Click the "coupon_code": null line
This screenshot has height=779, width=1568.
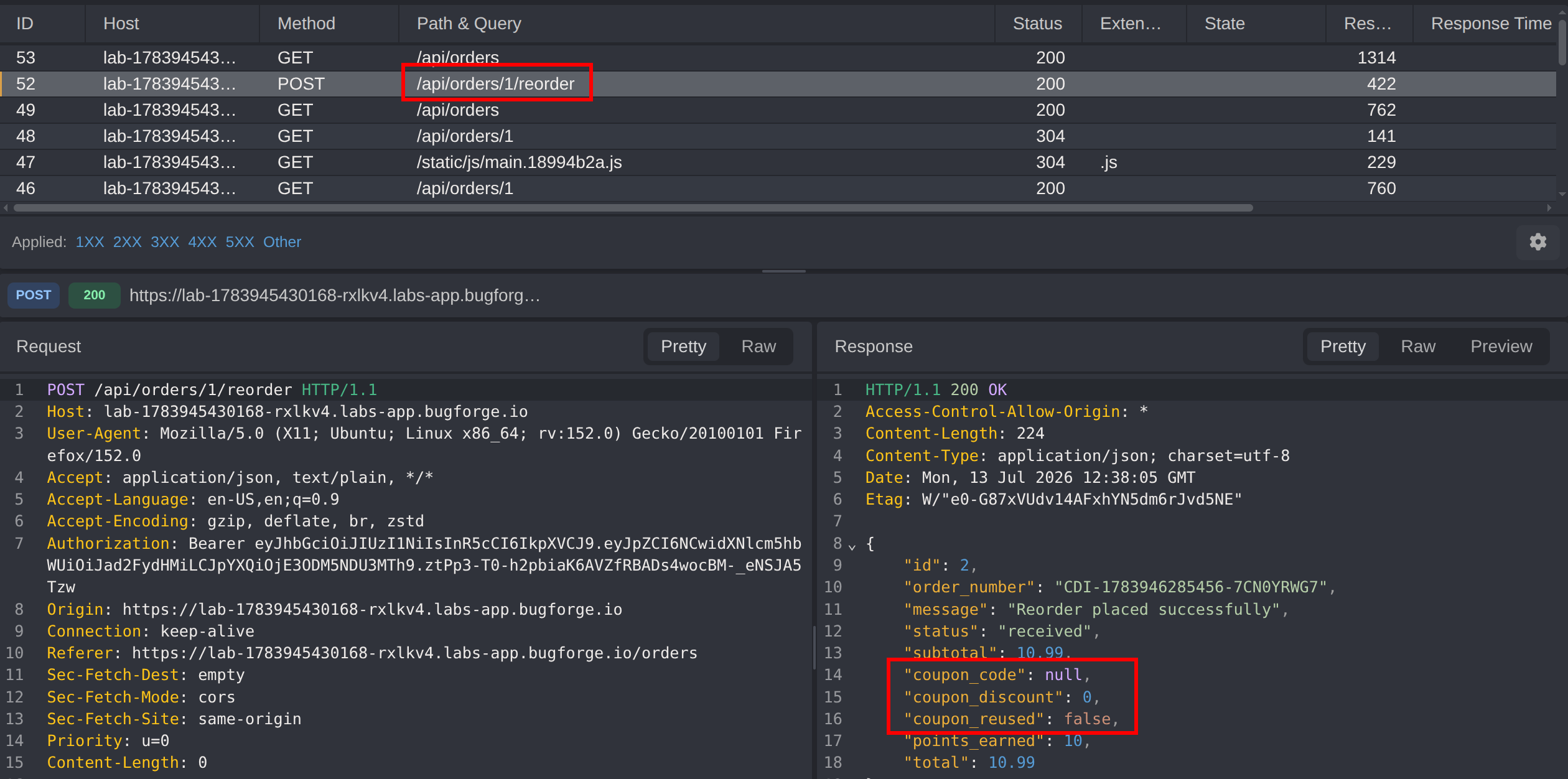point(997,675)
